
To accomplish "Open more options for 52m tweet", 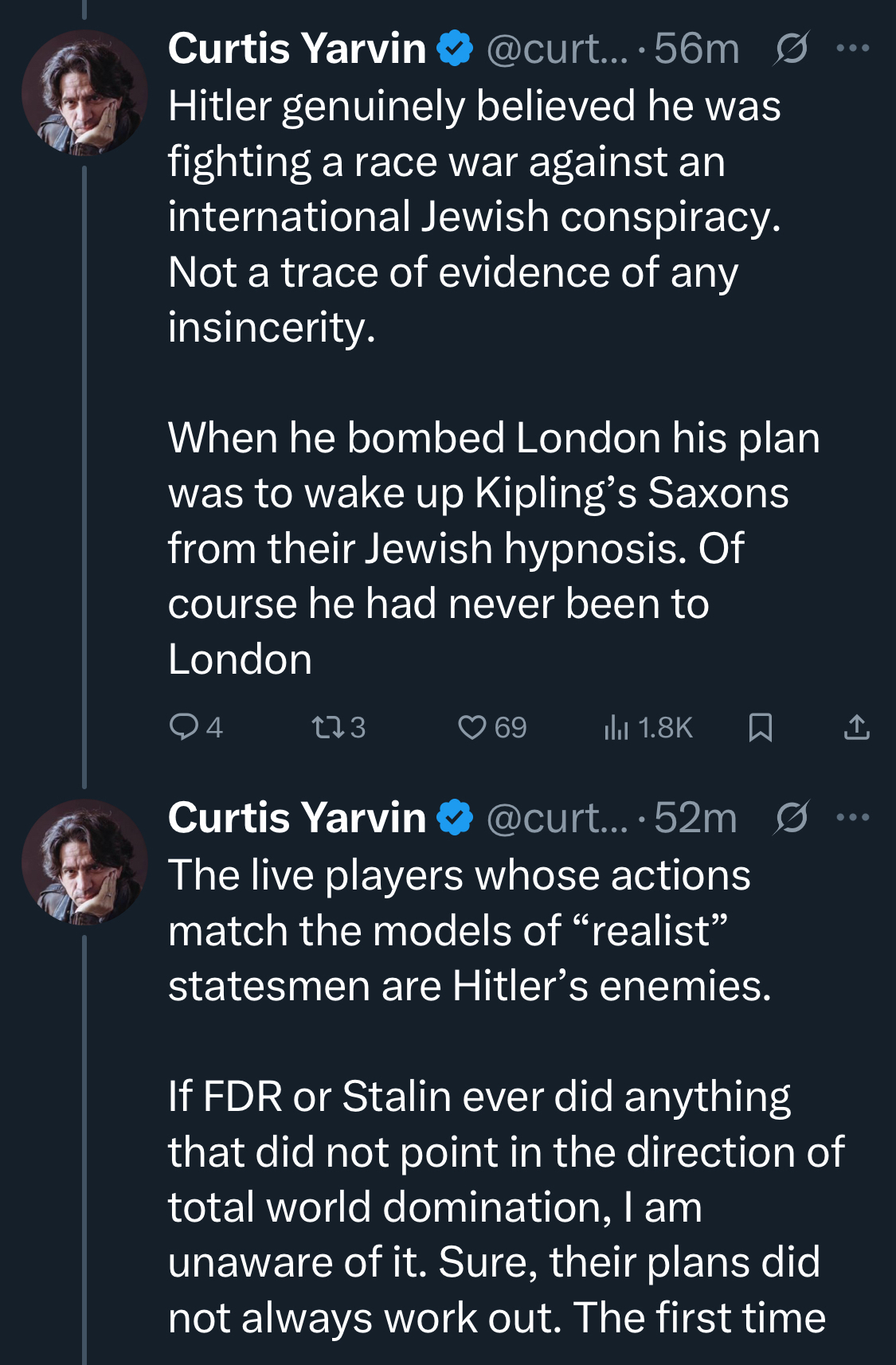I will 853,818.
